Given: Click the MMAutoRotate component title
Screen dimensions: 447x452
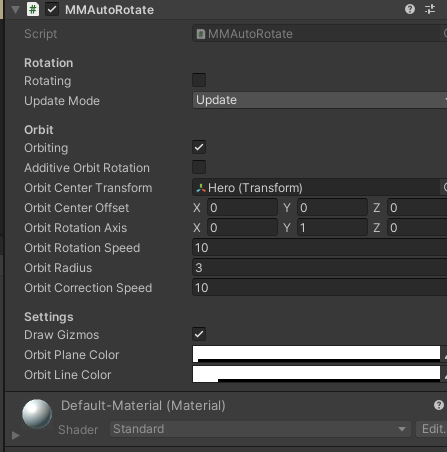Looking at the screenshot, I should 109,10.
